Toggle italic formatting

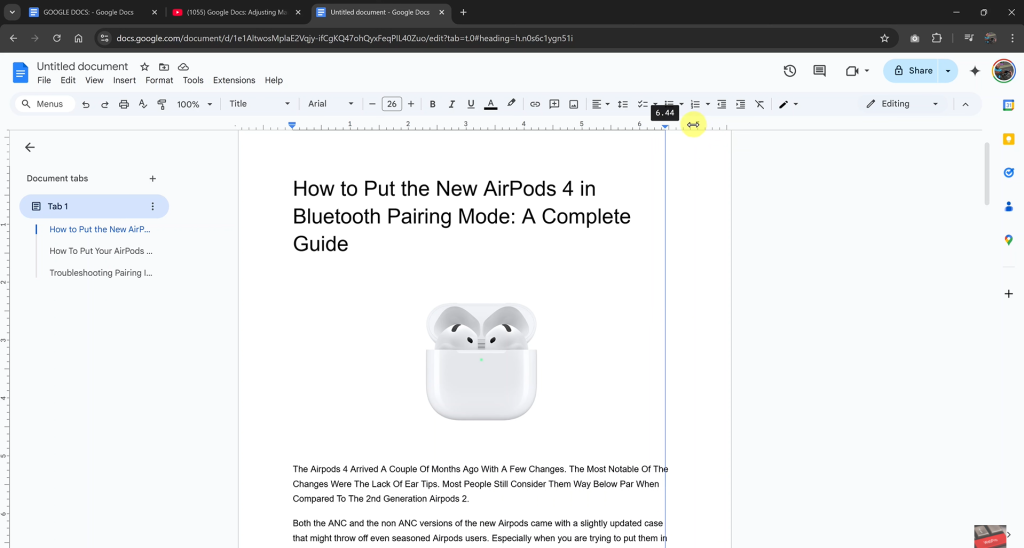[451, 105]
